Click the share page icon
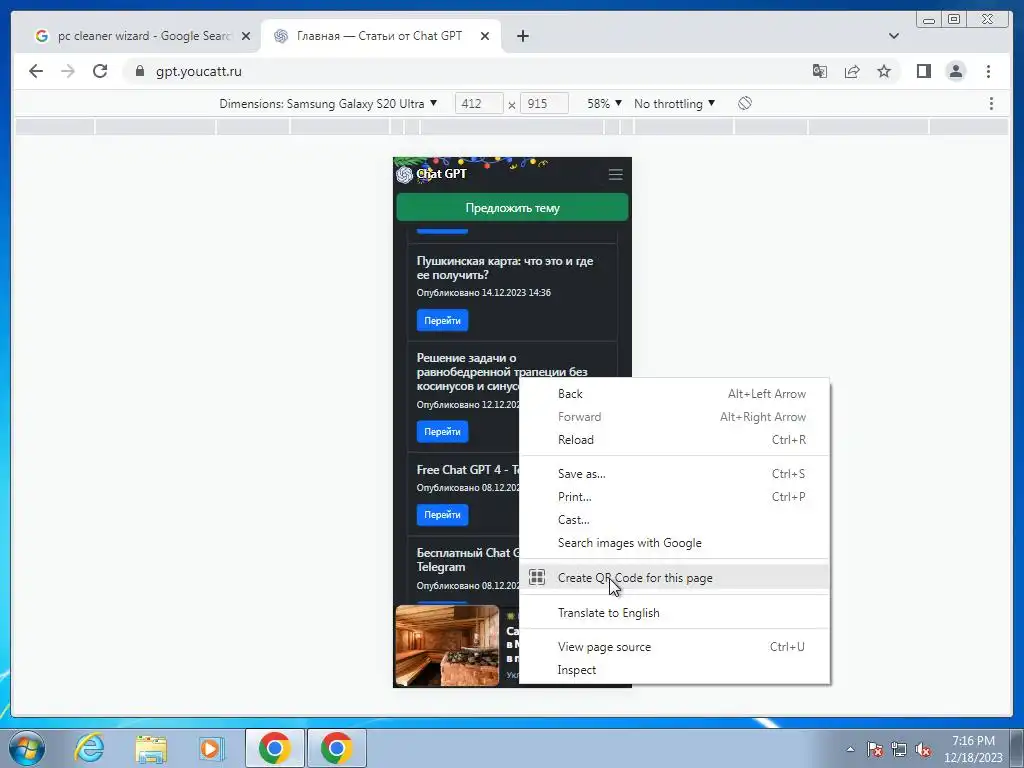Screen dimensions: 1024x768 (x=852, y=71)
